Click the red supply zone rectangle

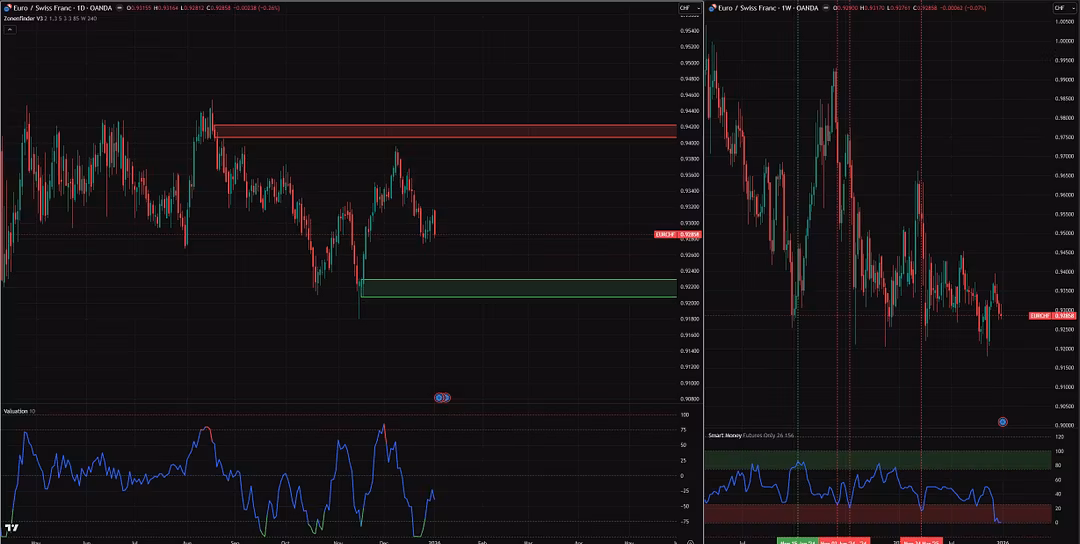[445, 131]
